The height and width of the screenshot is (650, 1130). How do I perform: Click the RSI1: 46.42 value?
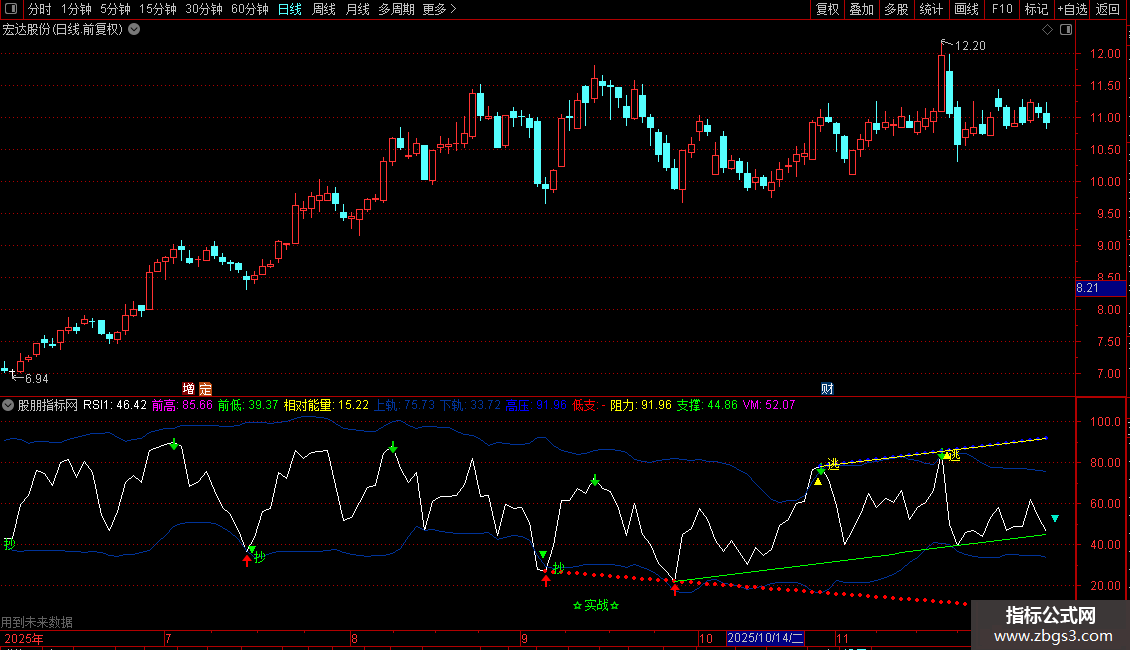pyautogui.click(x=115, y=405)
